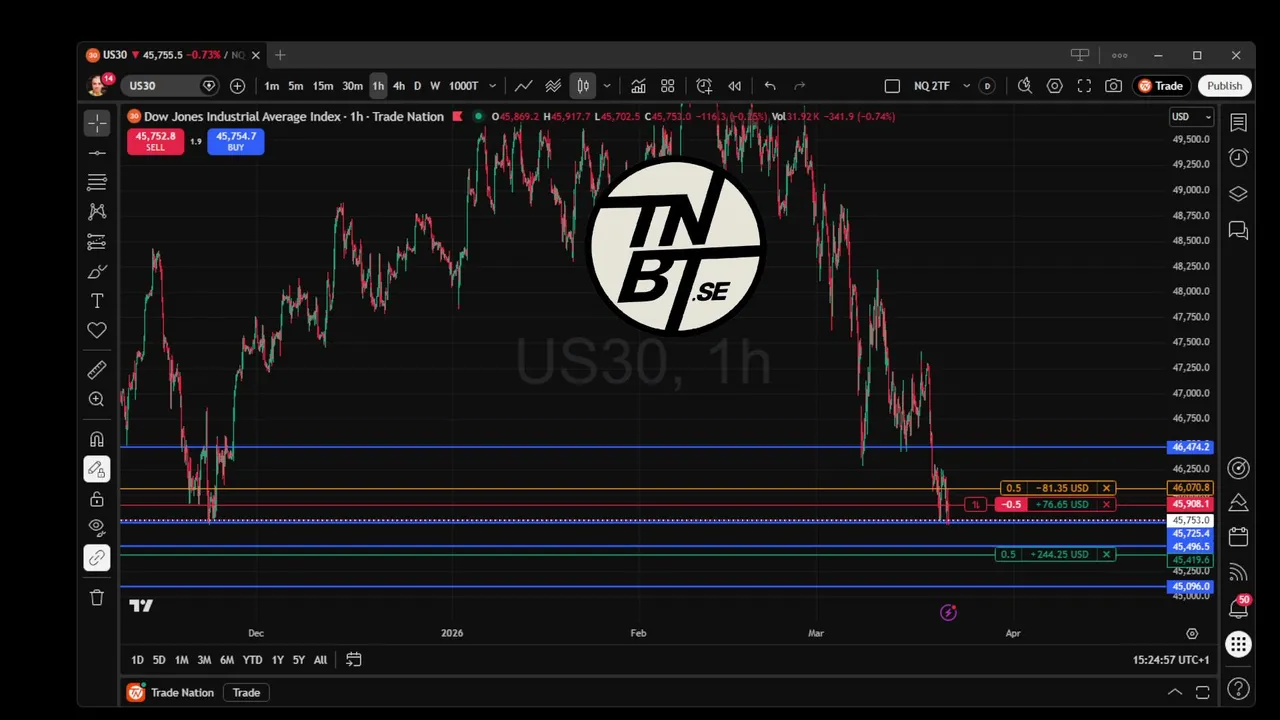
Task: Remove drawings with the trash icon
Action: pyautogui.click(x=97, y=597)
